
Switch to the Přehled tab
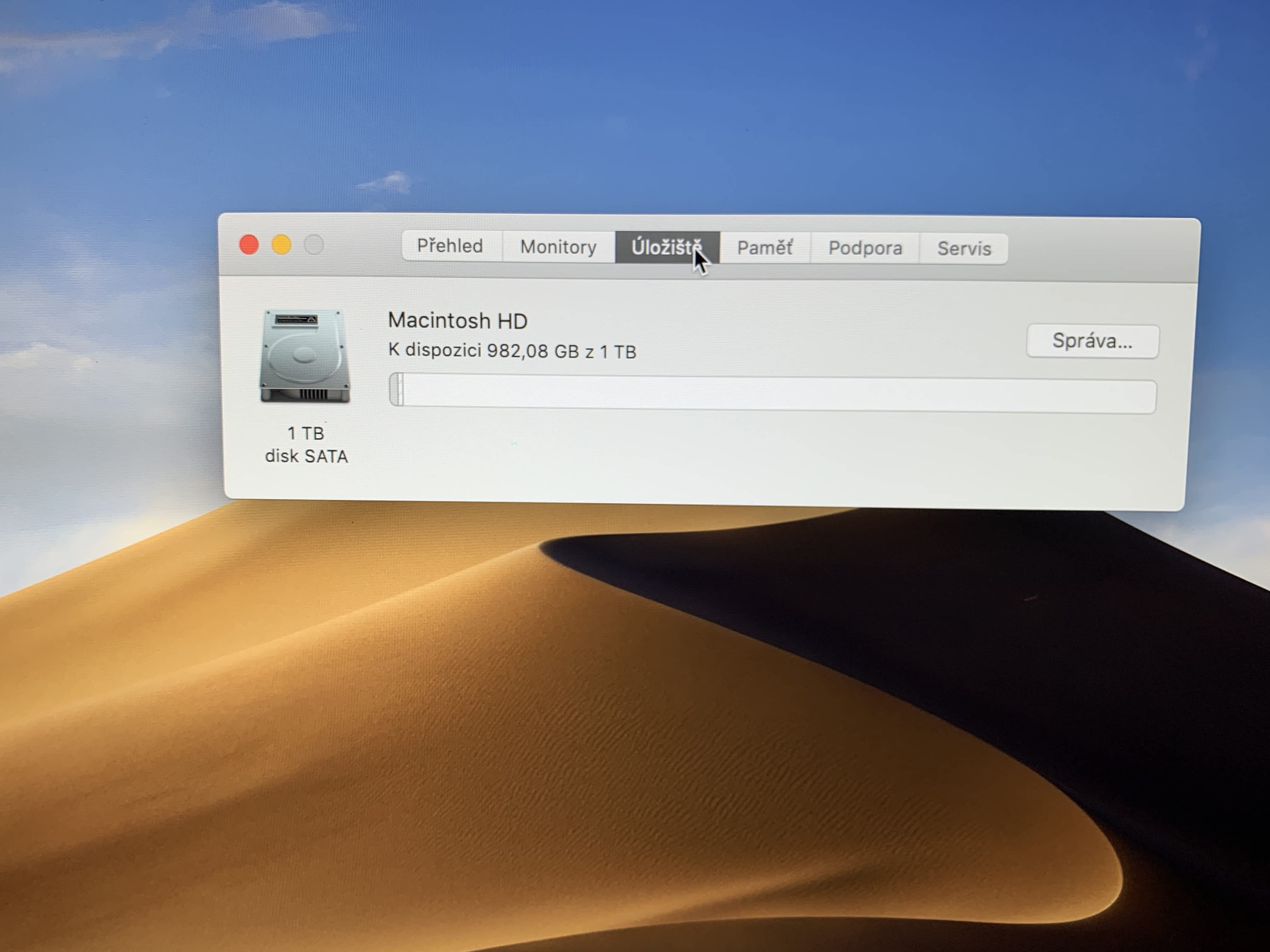coord(450,246)
